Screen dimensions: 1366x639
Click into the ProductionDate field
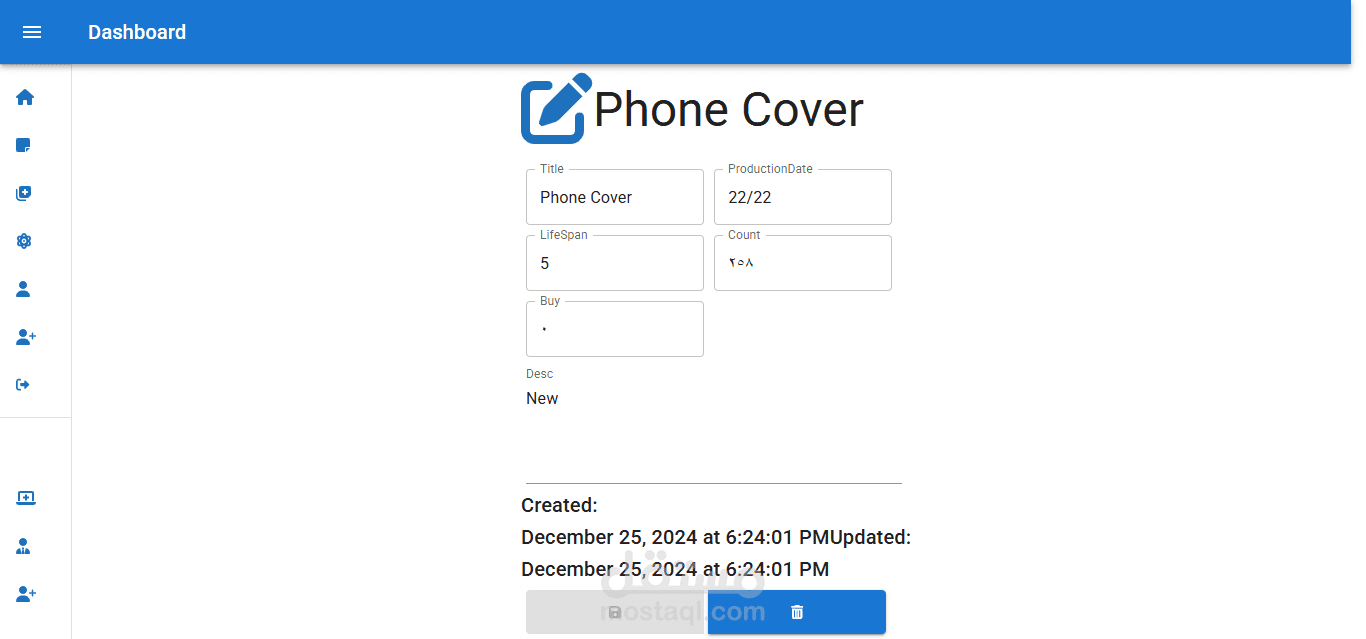coord(803,197)
